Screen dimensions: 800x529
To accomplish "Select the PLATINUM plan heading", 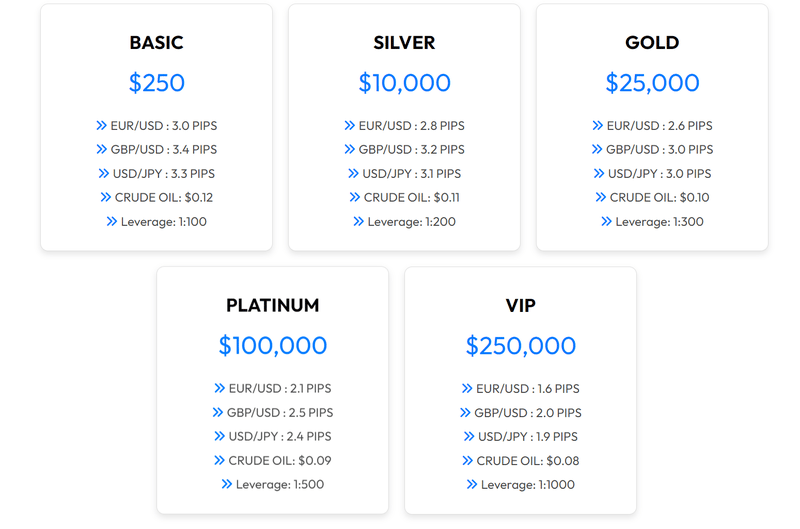I will pos(272,306).
